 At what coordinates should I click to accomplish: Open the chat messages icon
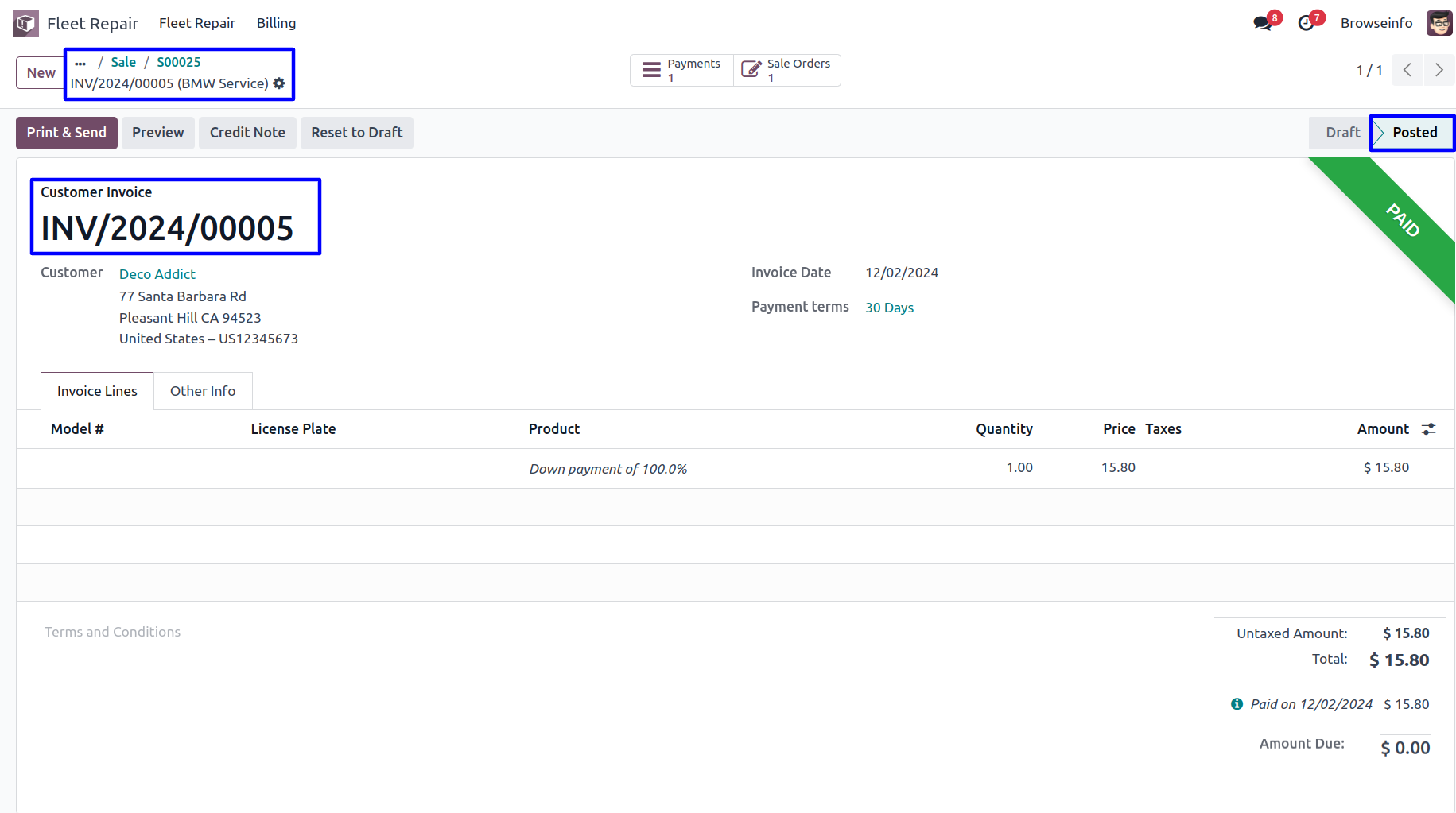pos(1262,23)
